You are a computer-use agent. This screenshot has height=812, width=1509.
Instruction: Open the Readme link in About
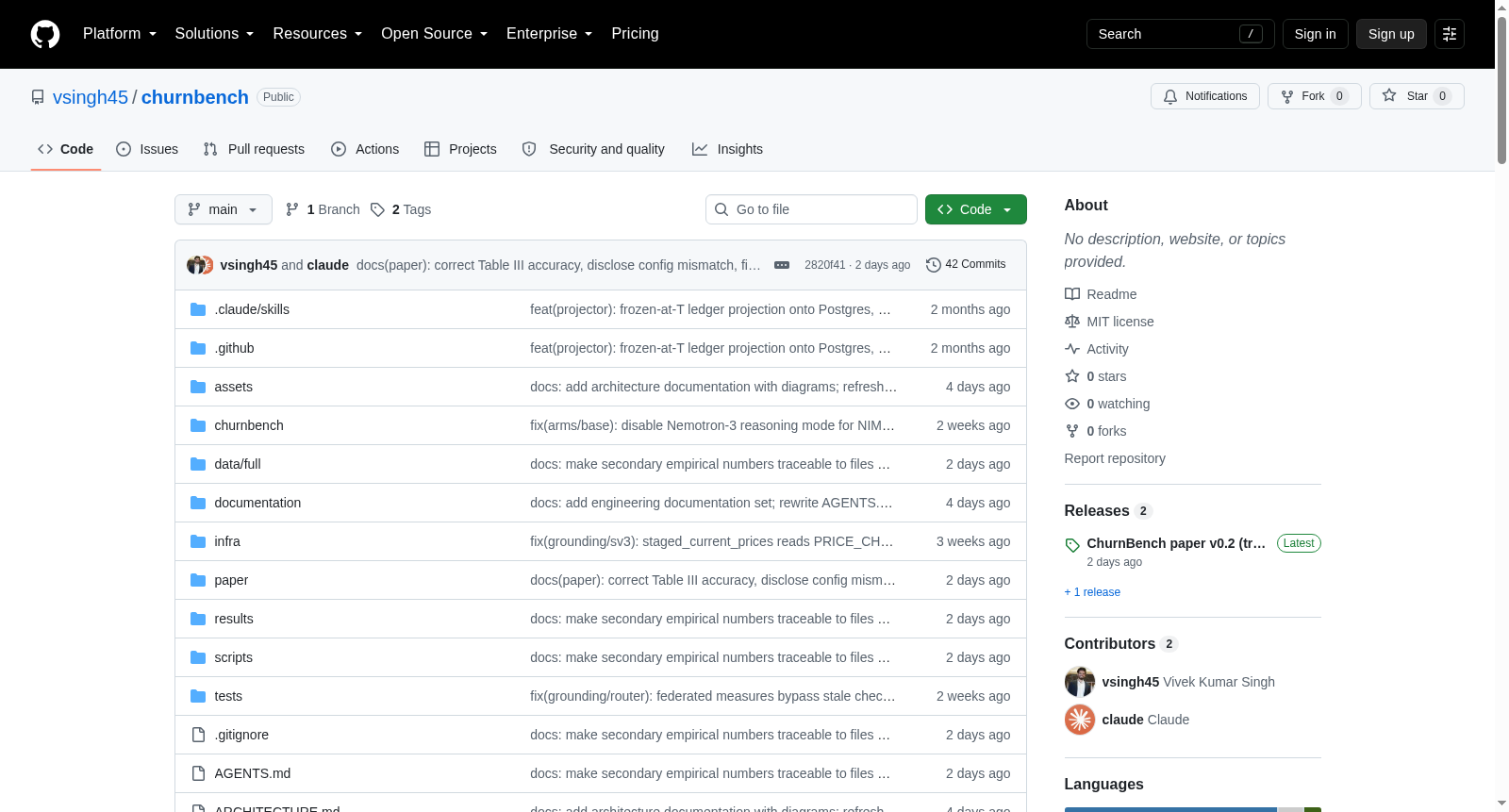(1101, 294)
